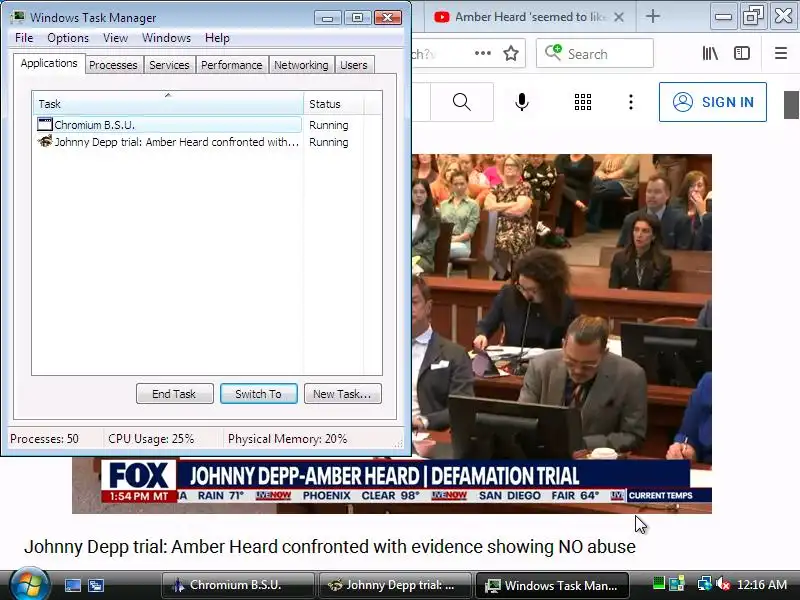800x600 pixels.
Task: Click the muted volume tray icon
Action: click(723, 584)
